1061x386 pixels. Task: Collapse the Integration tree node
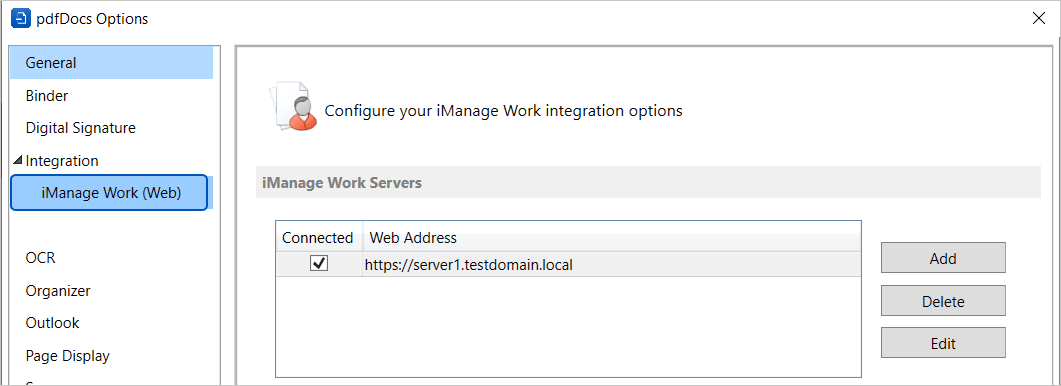[18, 161]
